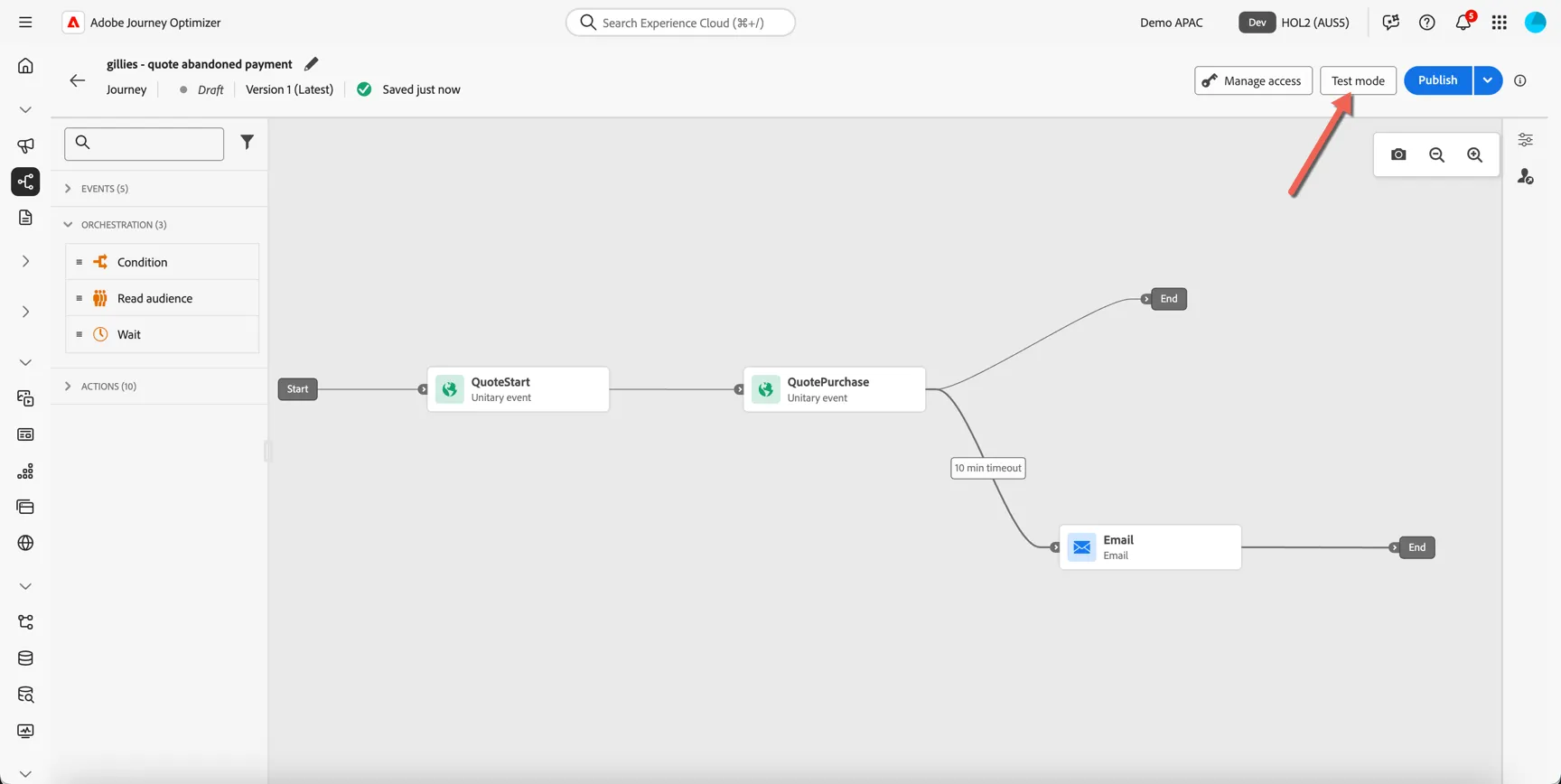Image resolution: width=1561 pixels, height=784 pixels.
Task: Click the Test mode button
Action: 1358,80
